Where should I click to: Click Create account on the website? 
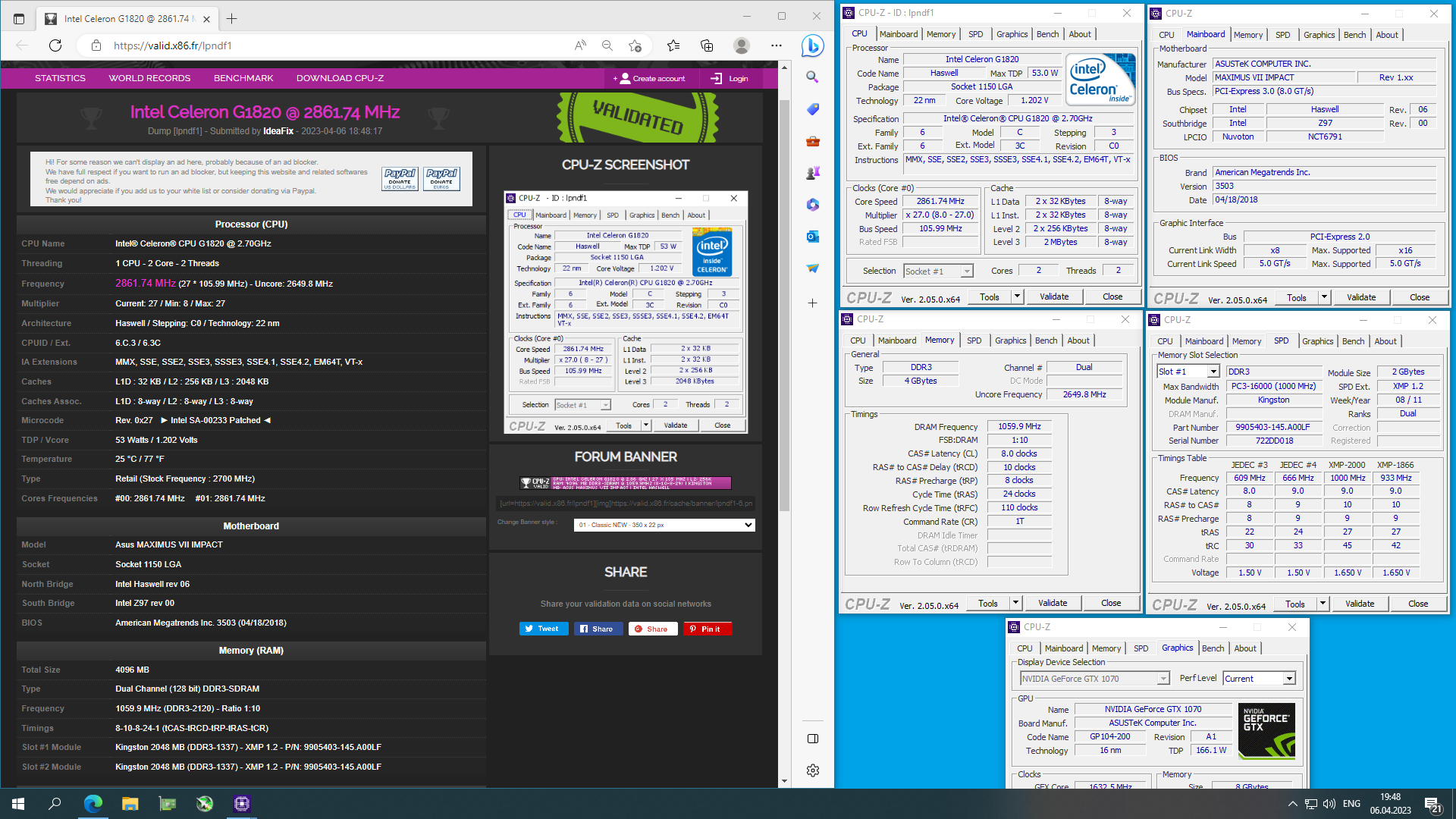click(651, 78)
